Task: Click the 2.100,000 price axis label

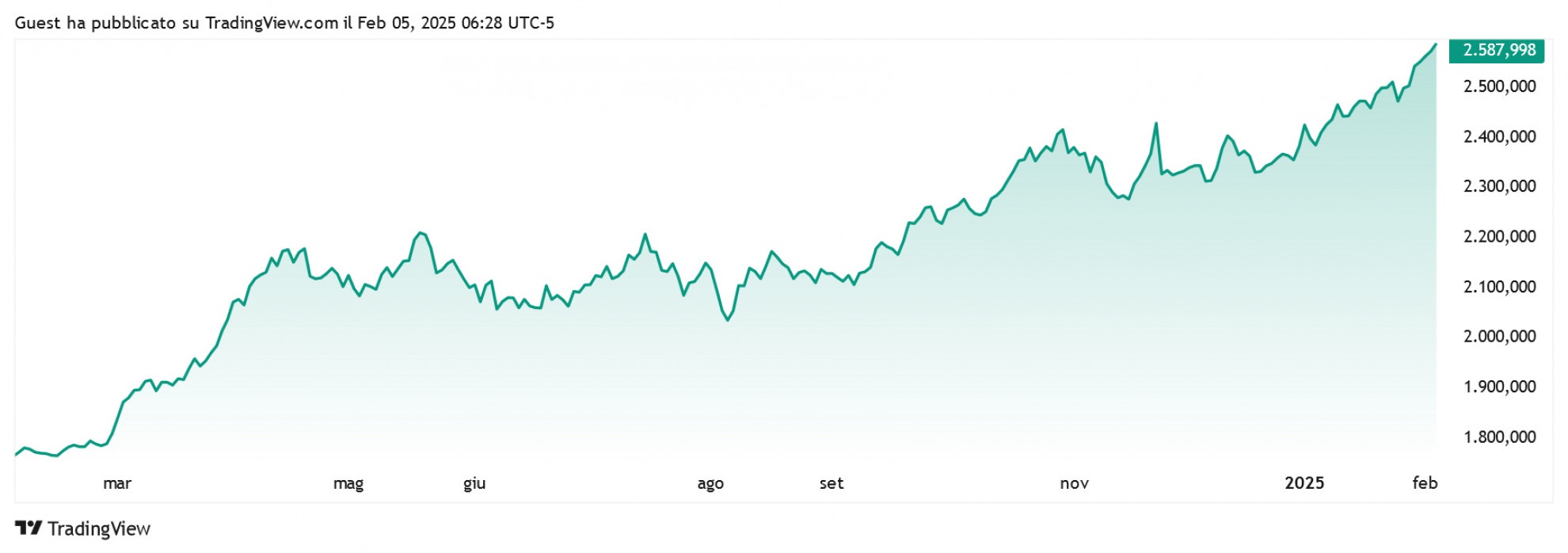Action: 1499,287
